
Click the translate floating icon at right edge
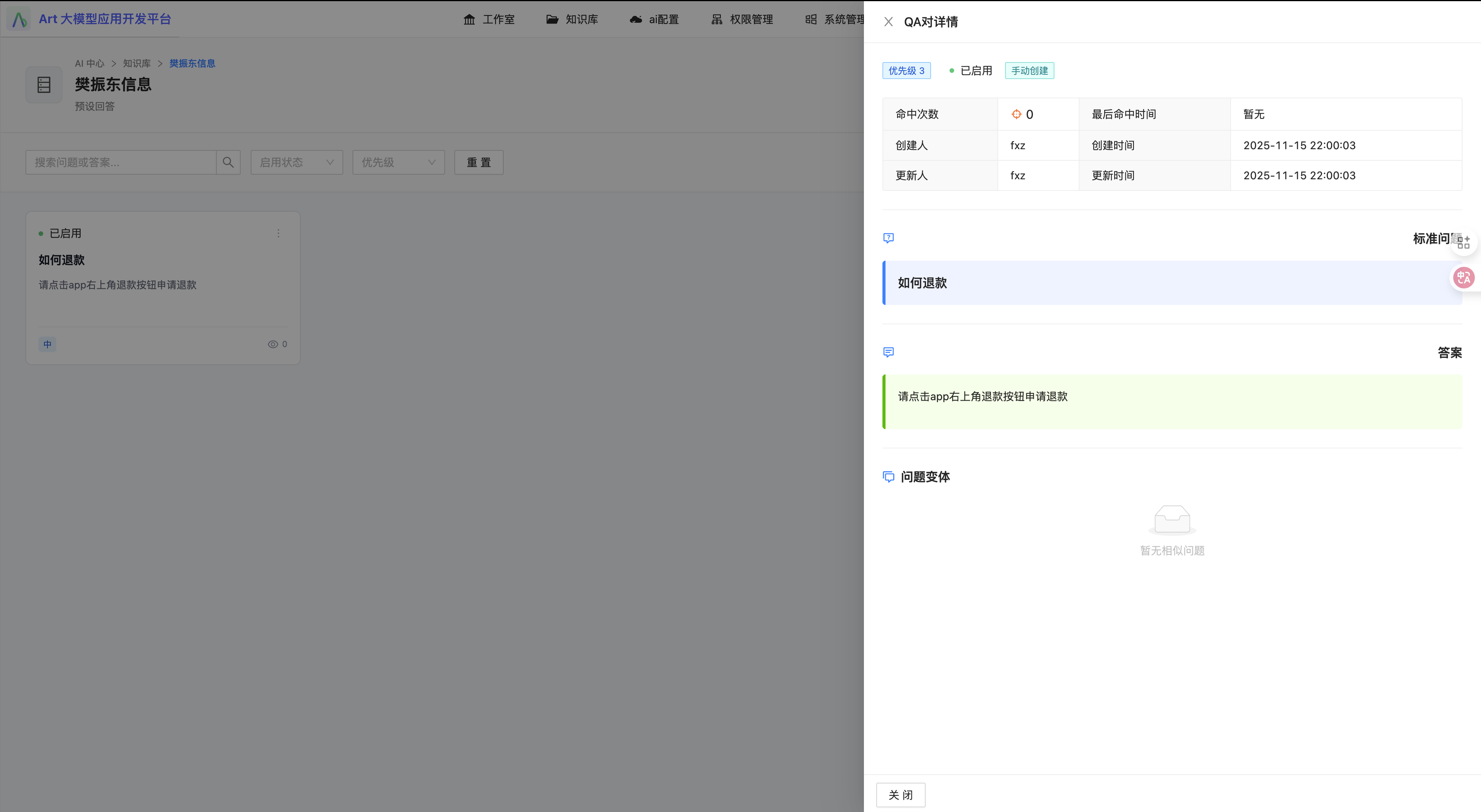[1463, 278]
